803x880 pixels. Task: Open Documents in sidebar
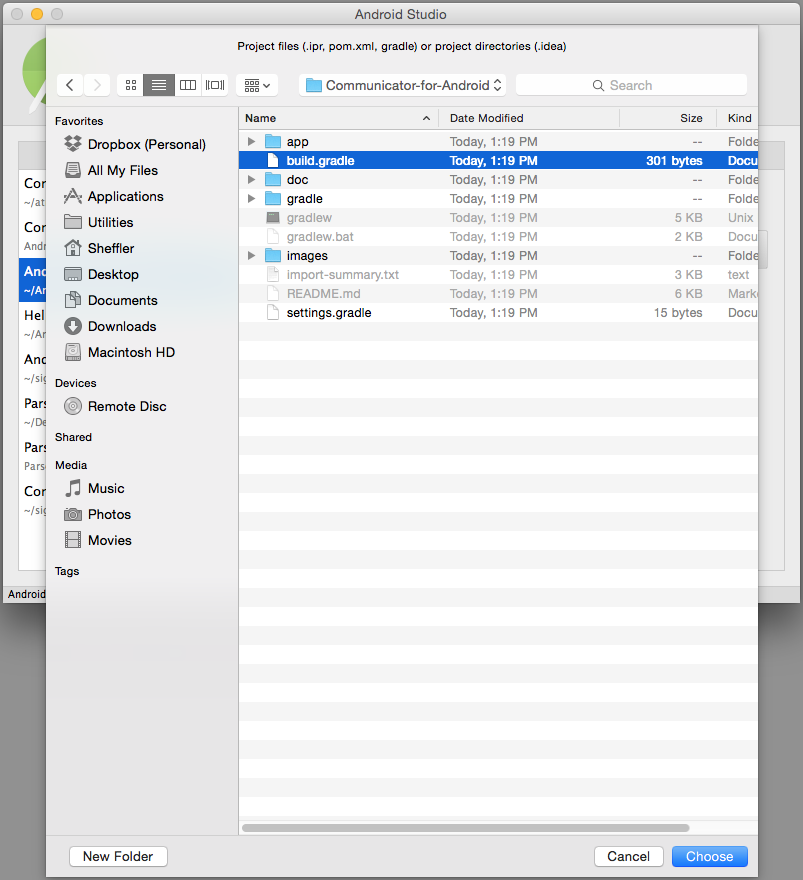(x=111, y=300)
